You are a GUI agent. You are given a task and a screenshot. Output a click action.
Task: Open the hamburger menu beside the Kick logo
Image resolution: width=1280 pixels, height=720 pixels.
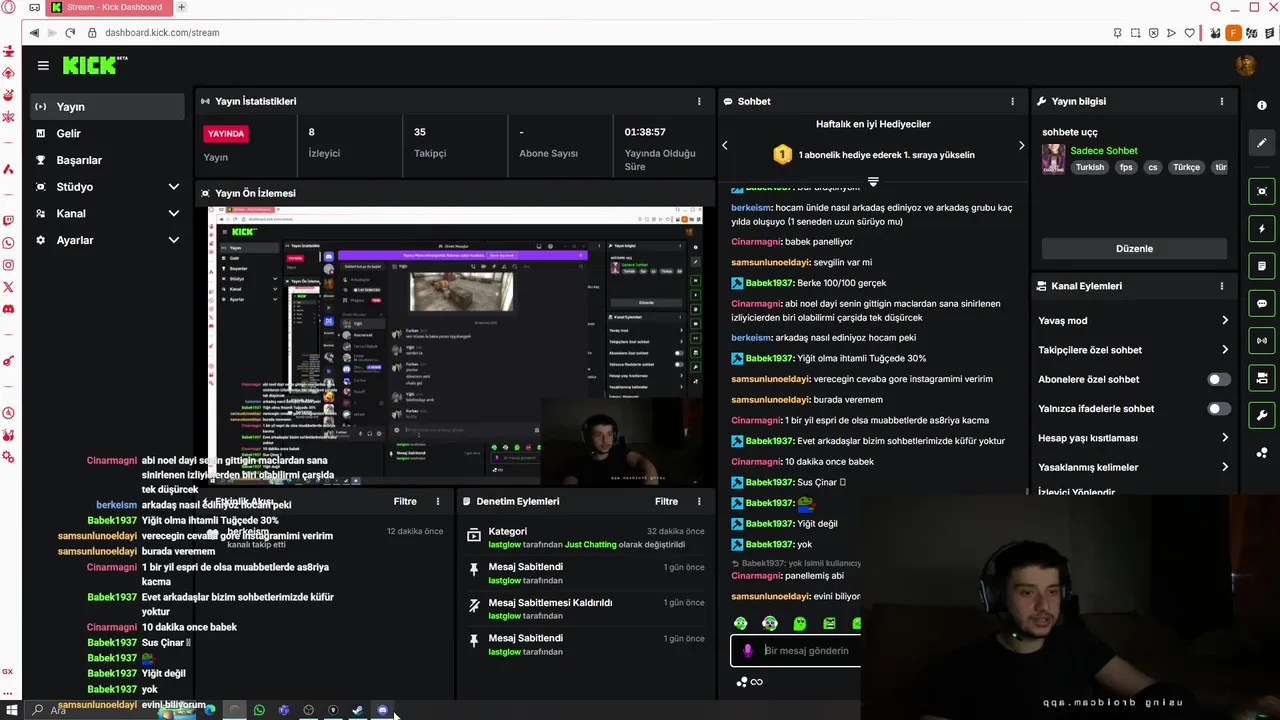(43, 66)
